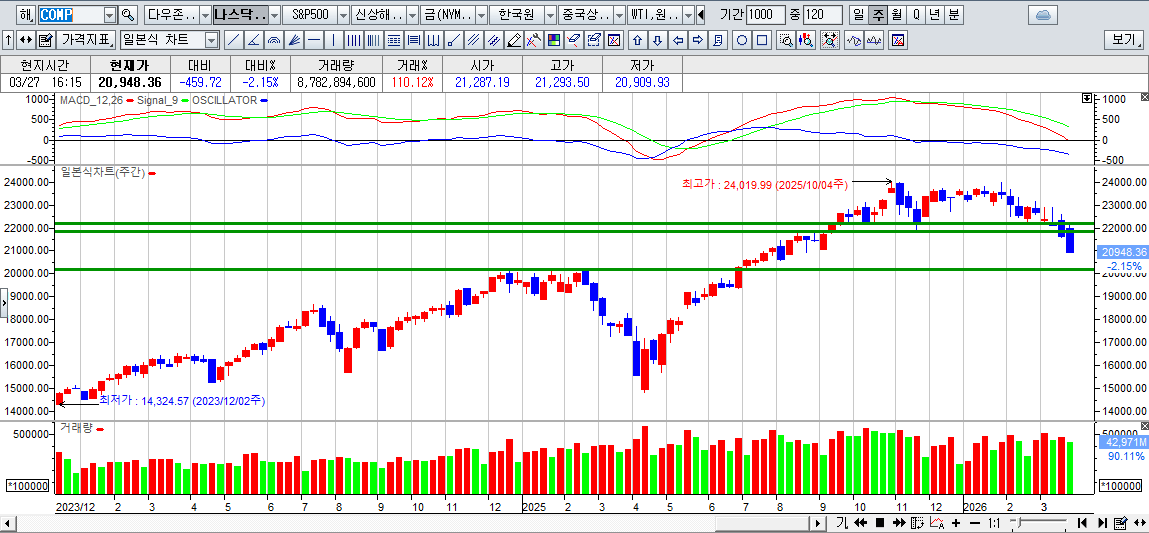Select the angle line drawing tool
Image resolution: width=1149 pixels, height=533 pixels.
[253, 40]
